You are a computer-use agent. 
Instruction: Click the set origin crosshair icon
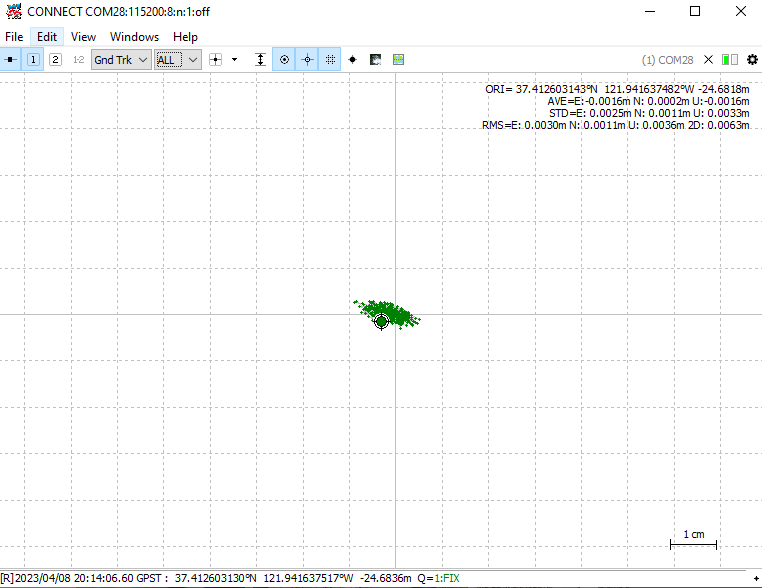point(215,60)
